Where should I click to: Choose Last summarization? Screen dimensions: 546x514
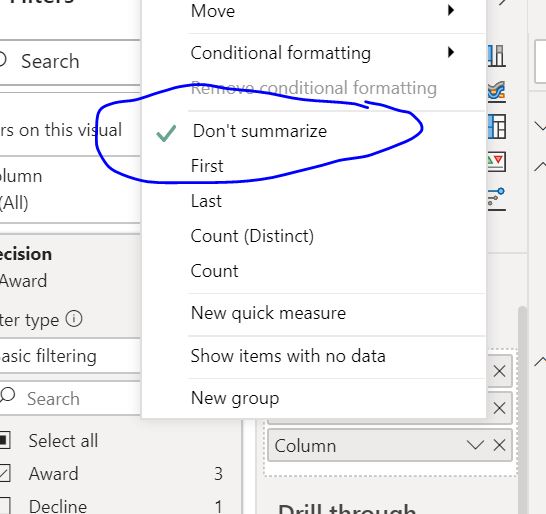206,201
